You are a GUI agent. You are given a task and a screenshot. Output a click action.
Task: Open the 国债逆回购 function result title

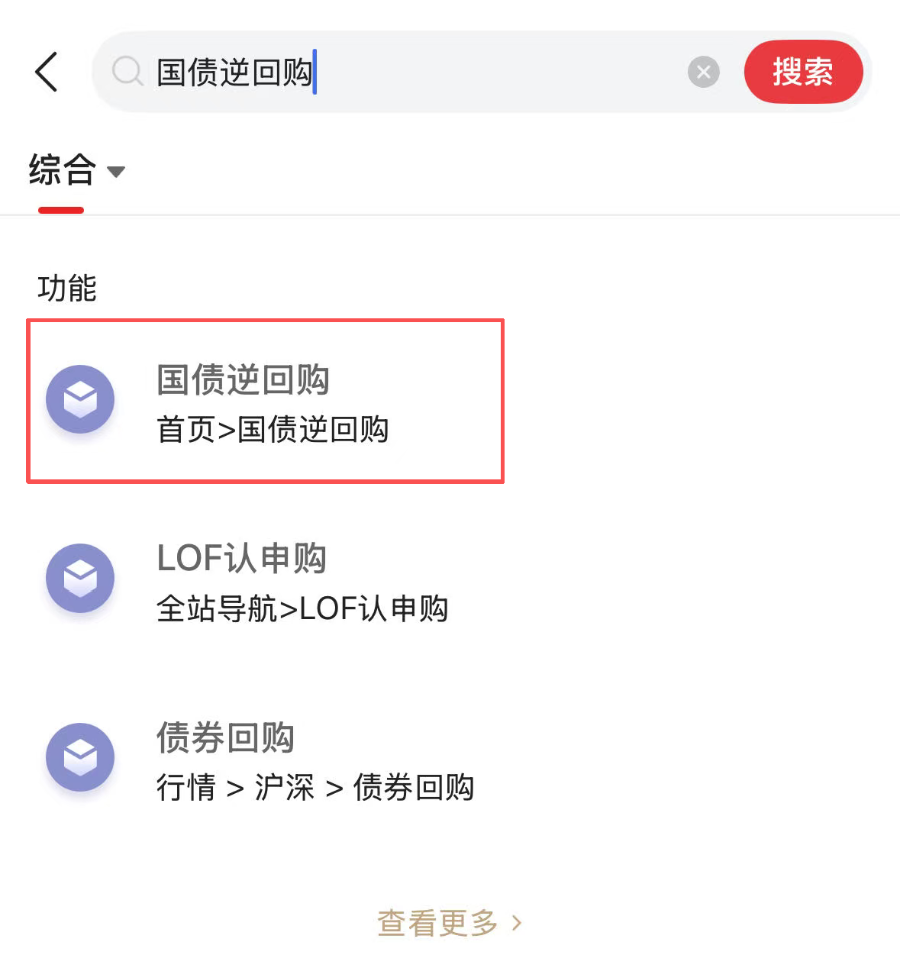click(243, 380)
